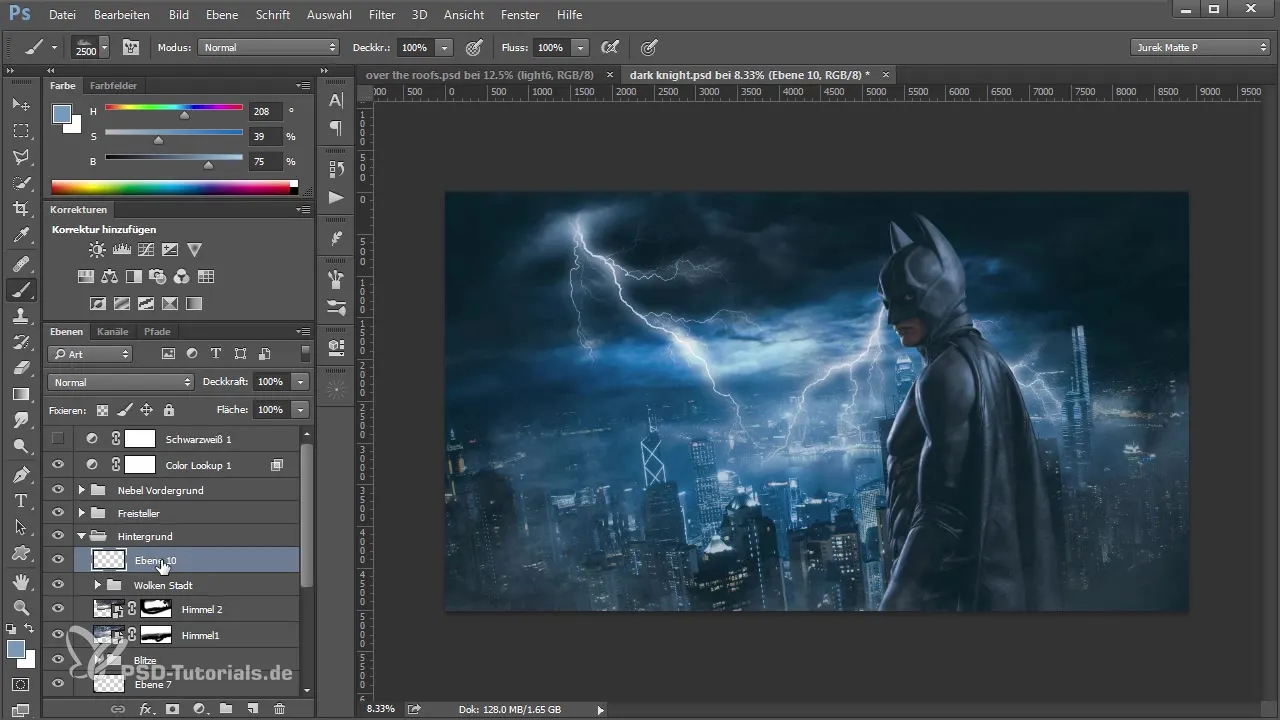Screen dimensions: 1280x720
Task: Open the Deckkr. opacity dropdown arrow
Action: (445, 47)
